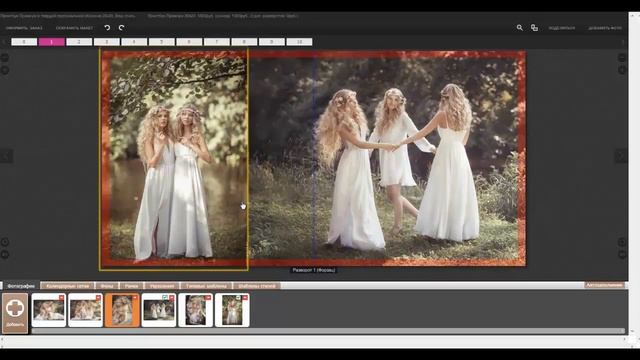Go to the next spread using the right arrow
The height and width of the screenshot is (360, 640).
click(x=621, y=156)
